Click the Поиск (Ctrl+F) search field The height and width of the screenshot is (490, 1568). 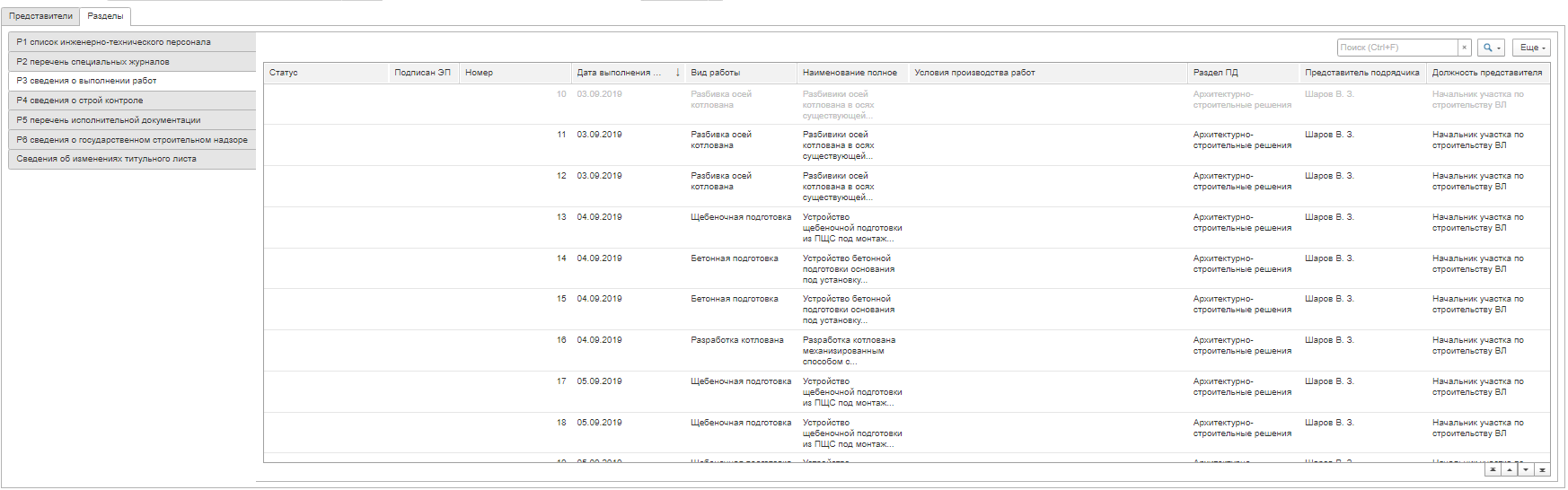pos(1396,48)
